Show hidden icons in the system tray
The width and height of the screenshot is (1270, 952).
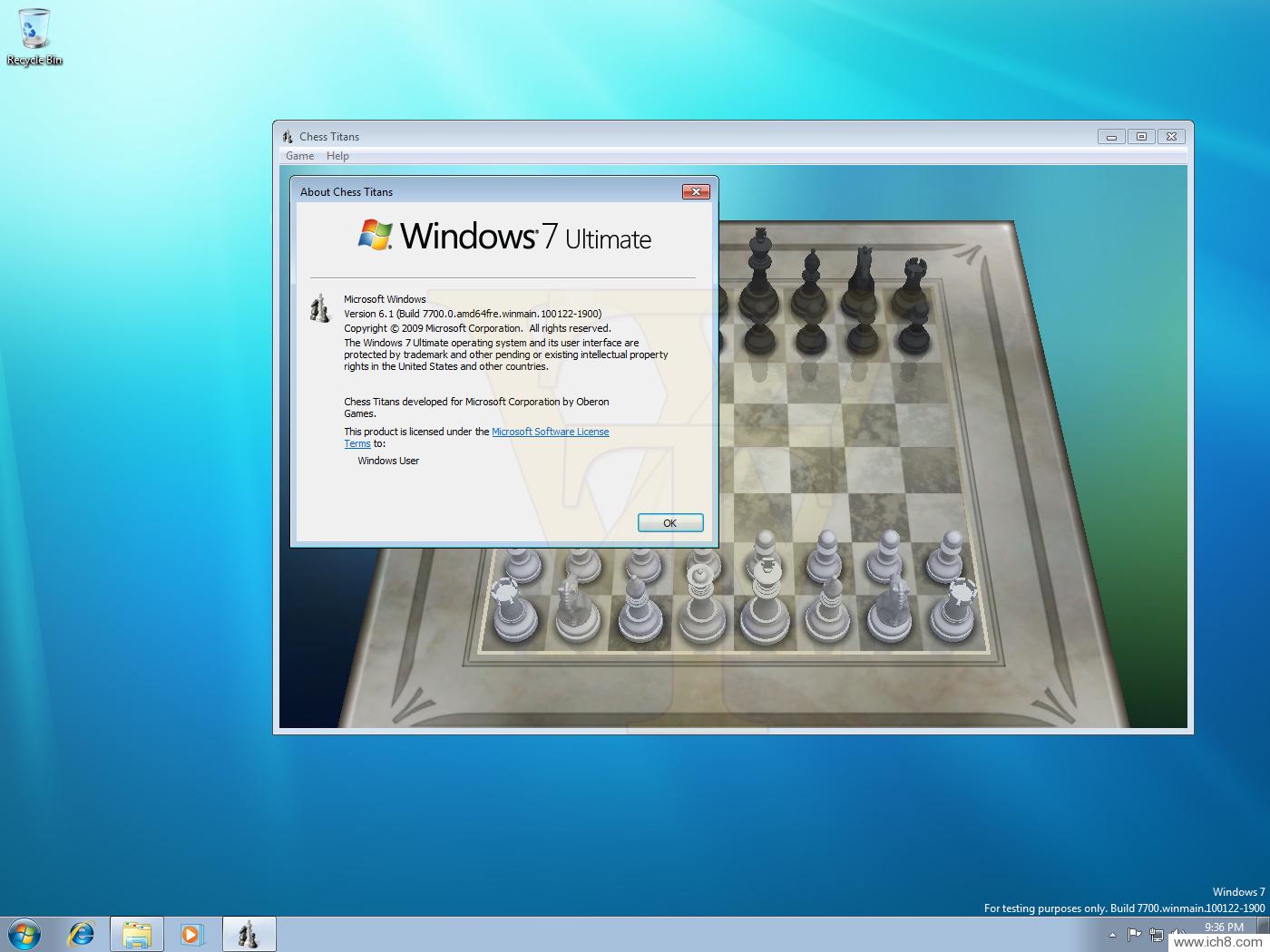click(1112, 934)
